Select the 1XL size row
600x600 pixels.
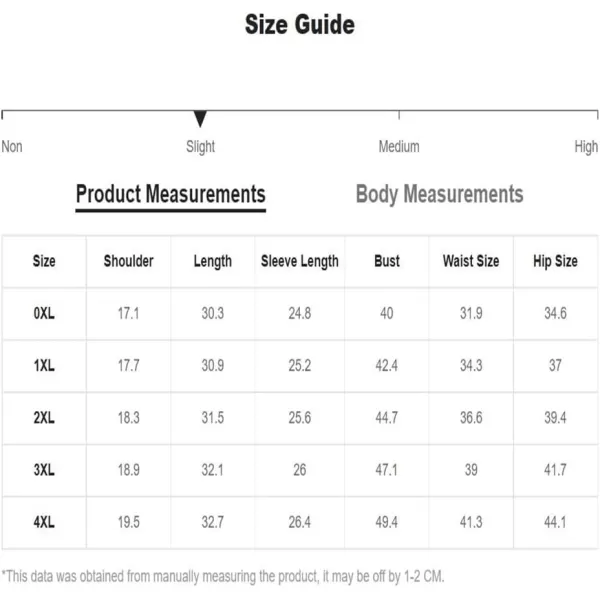tap(300, 365)
